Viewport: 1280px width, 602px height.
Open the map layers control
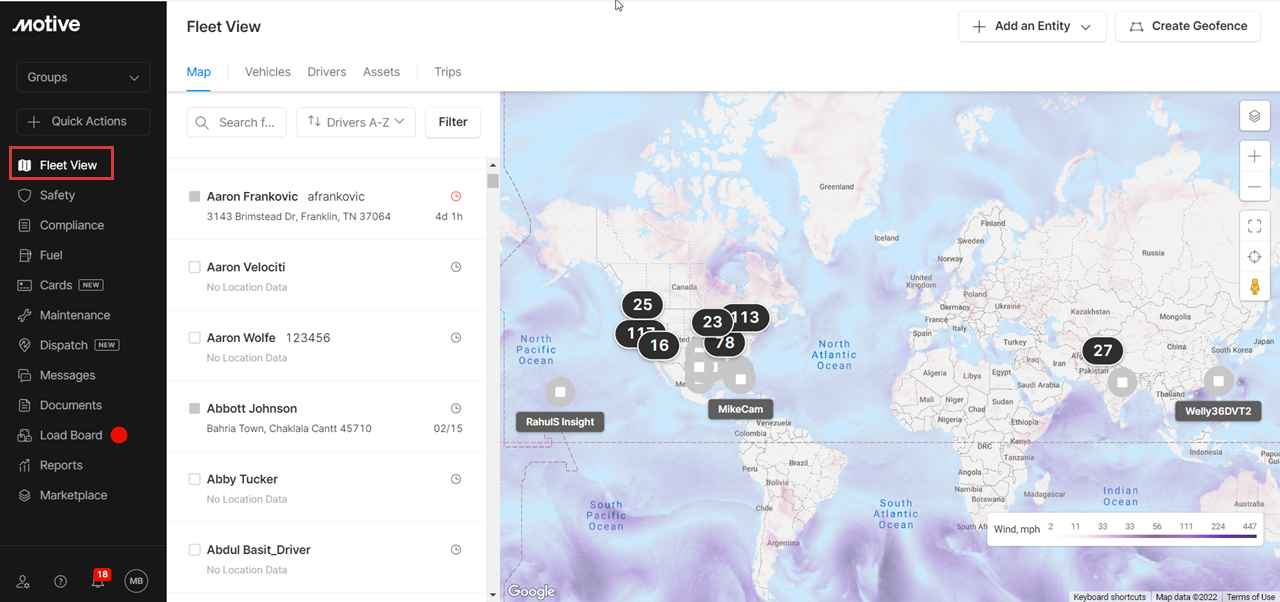click(x=1255, y=116)
